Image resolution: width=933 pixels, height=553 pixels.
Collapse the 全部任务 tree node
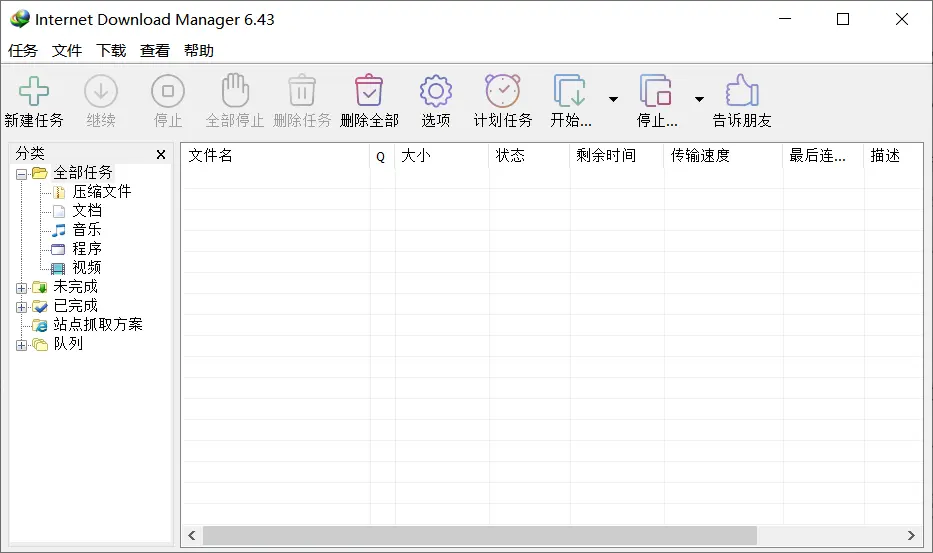coord(21,174)
